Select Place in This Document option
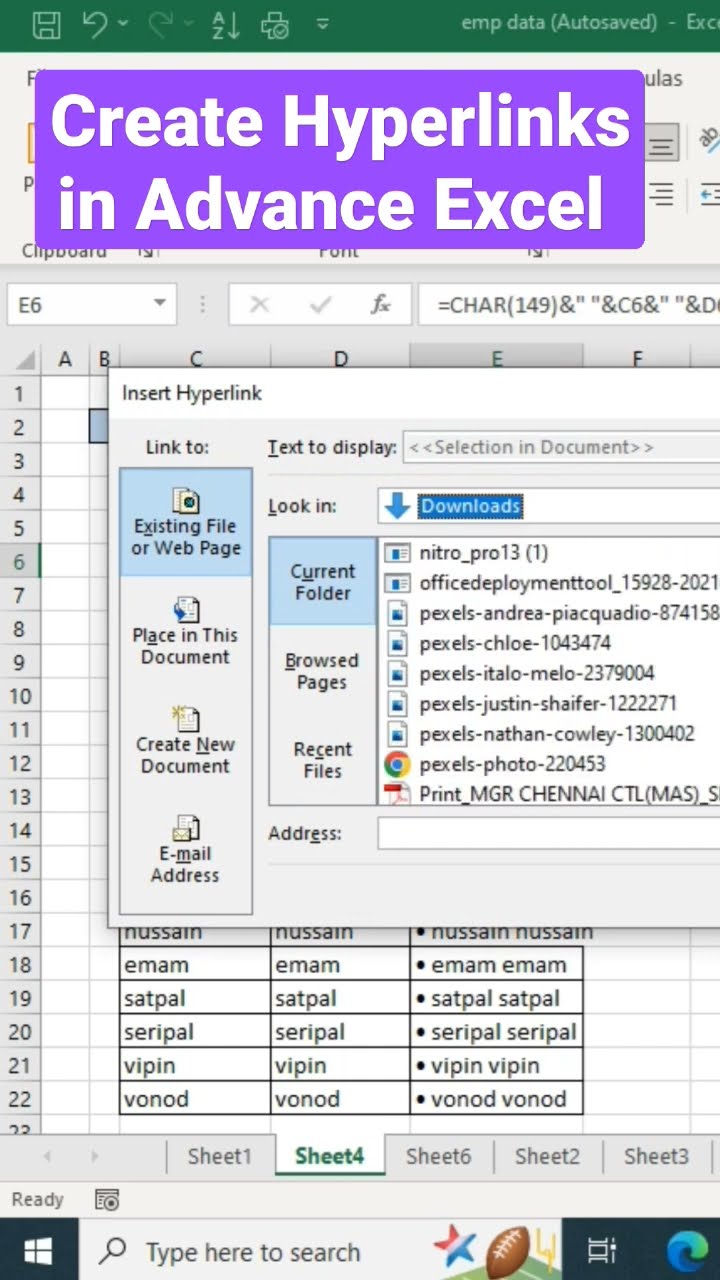The height and width of the screenshot is (1280, 720). pos(186,631)
